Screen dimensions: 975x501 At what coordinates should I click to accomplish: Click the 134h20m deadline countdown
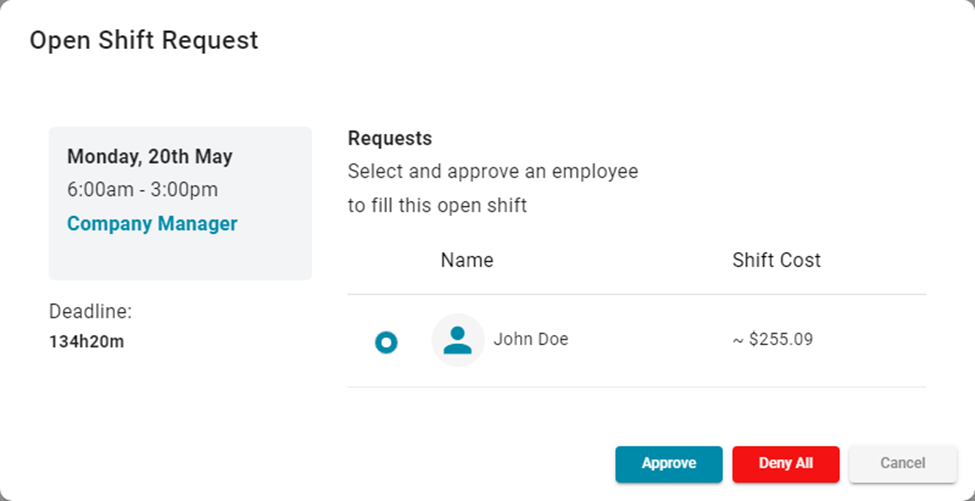click(x=87, y=342)
